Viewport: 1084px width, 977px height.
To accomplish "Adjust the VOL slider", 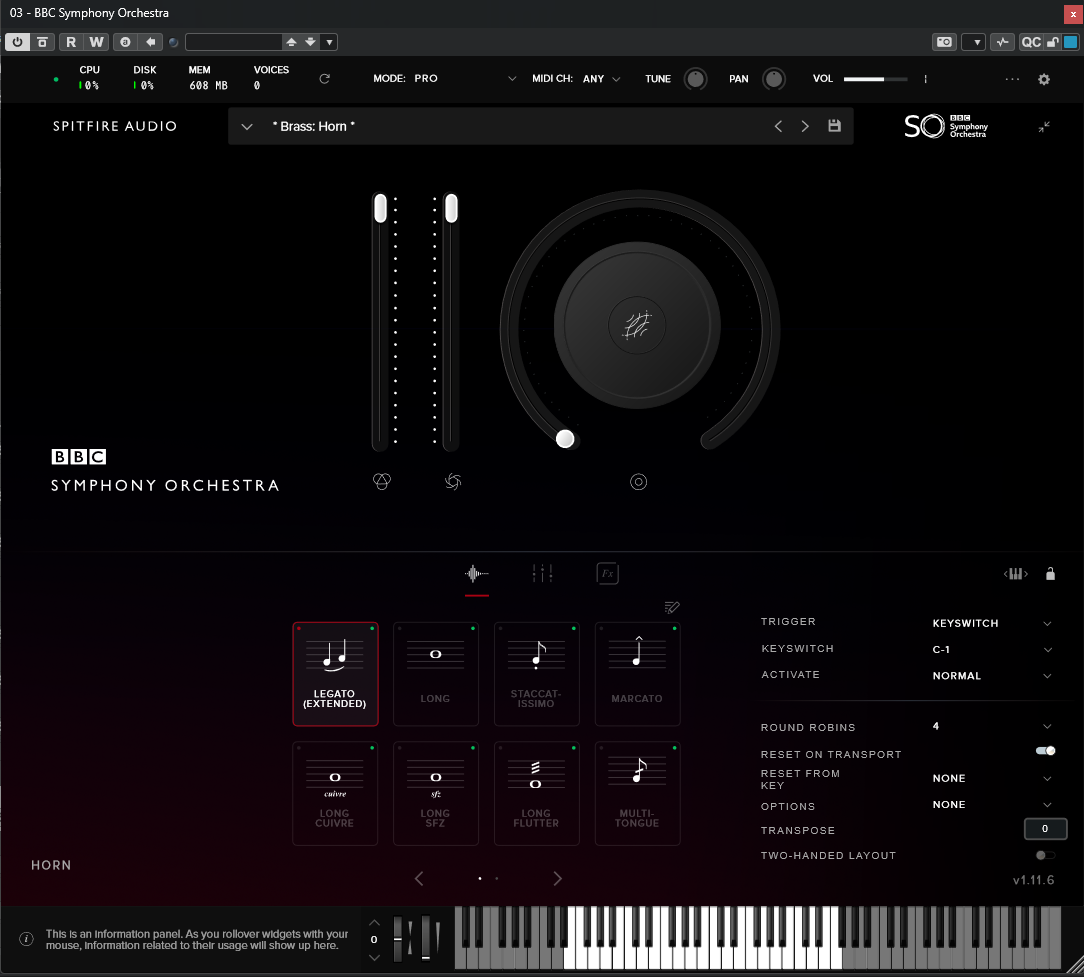I will click(875, 79).
